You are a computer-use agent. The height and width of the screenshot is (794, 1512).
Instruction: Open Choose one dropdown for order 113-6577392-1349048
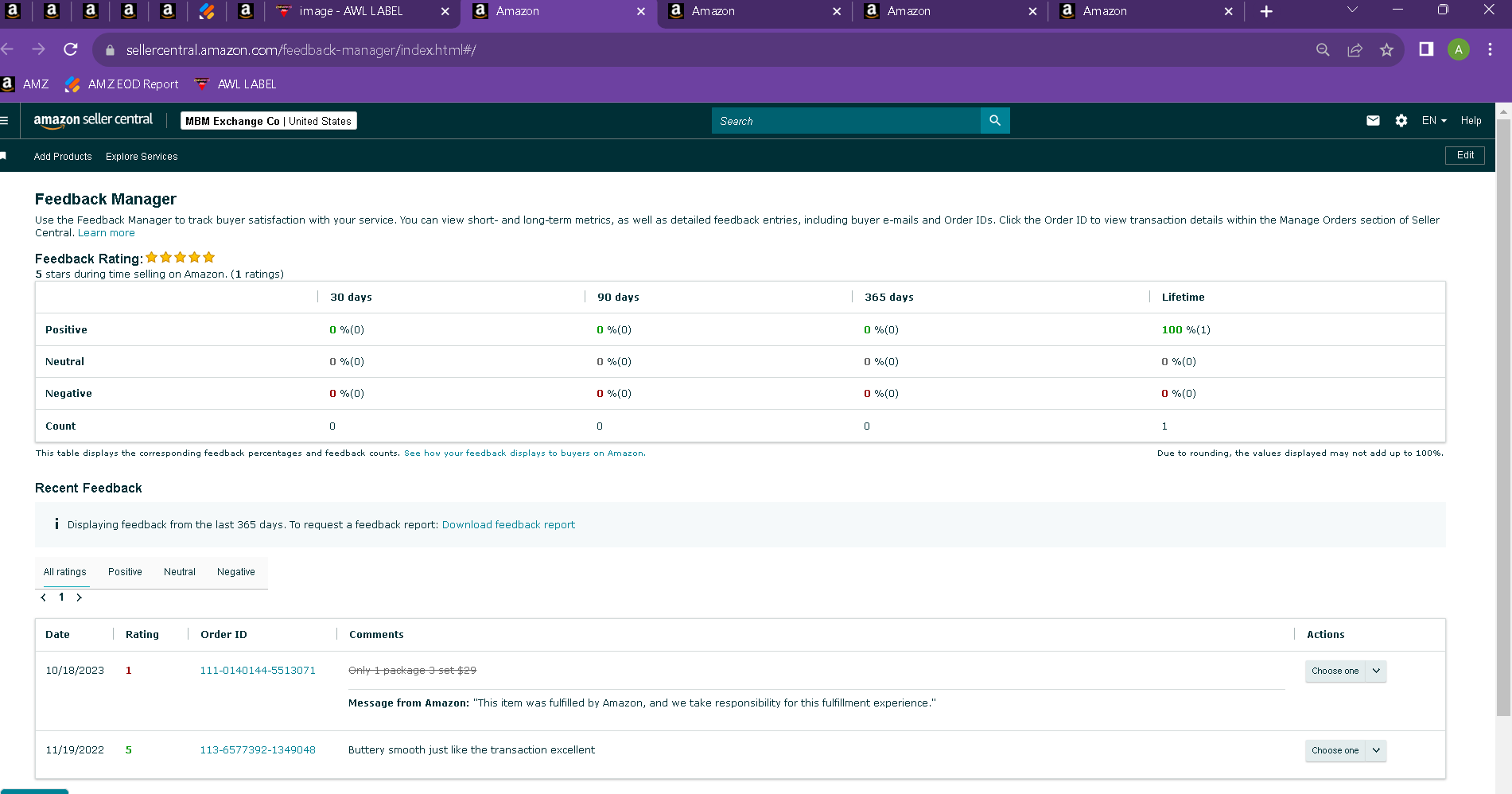[x=1346, y=750]
